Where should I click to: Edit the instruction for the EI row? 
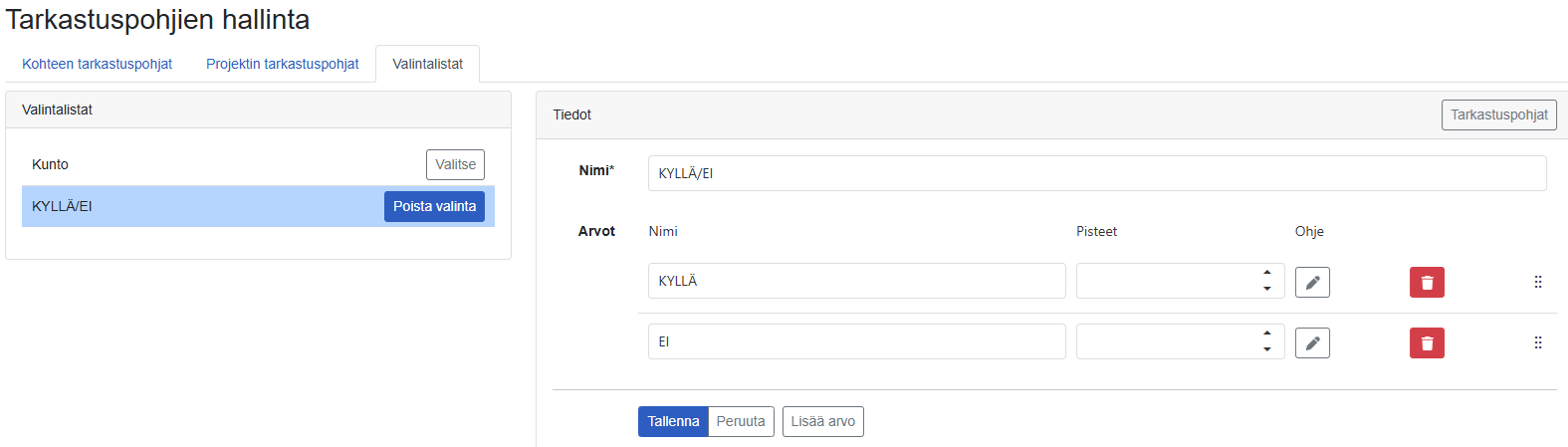click(x=1312, y=343)
